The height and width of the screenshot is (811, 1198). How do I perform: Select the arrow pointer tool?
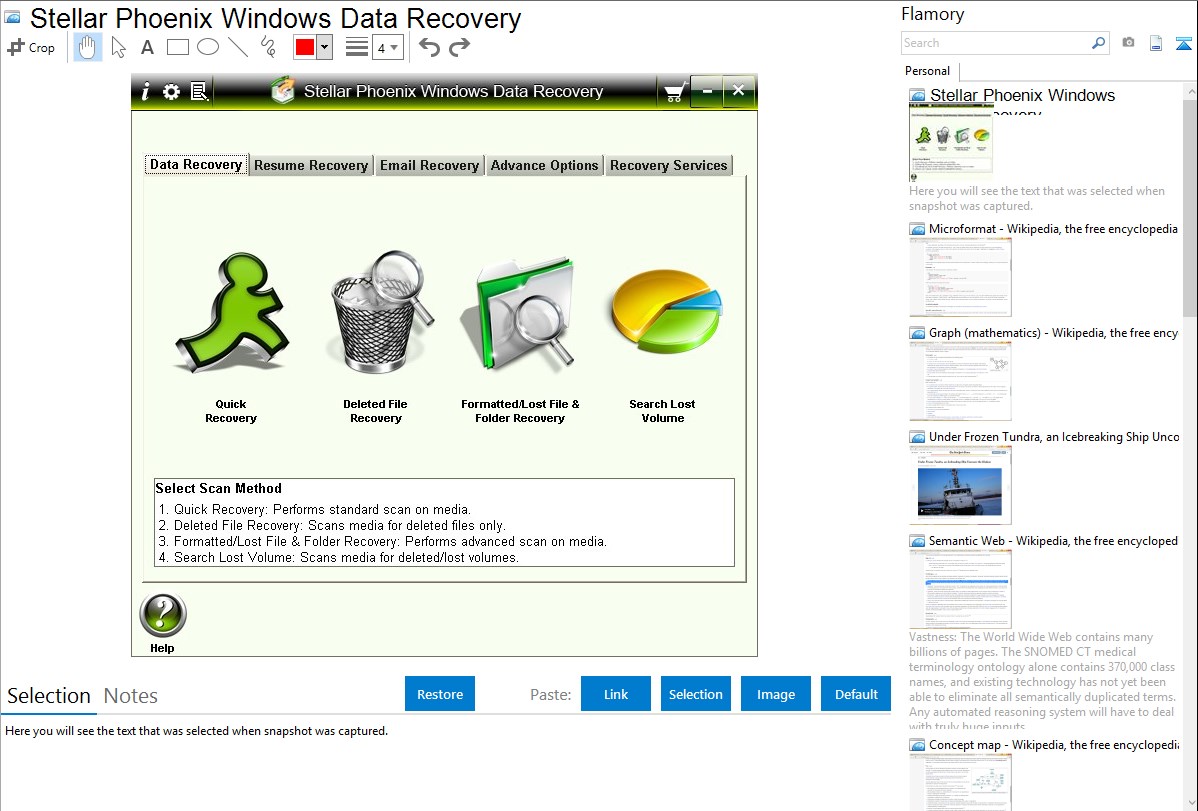click(119, 47)
